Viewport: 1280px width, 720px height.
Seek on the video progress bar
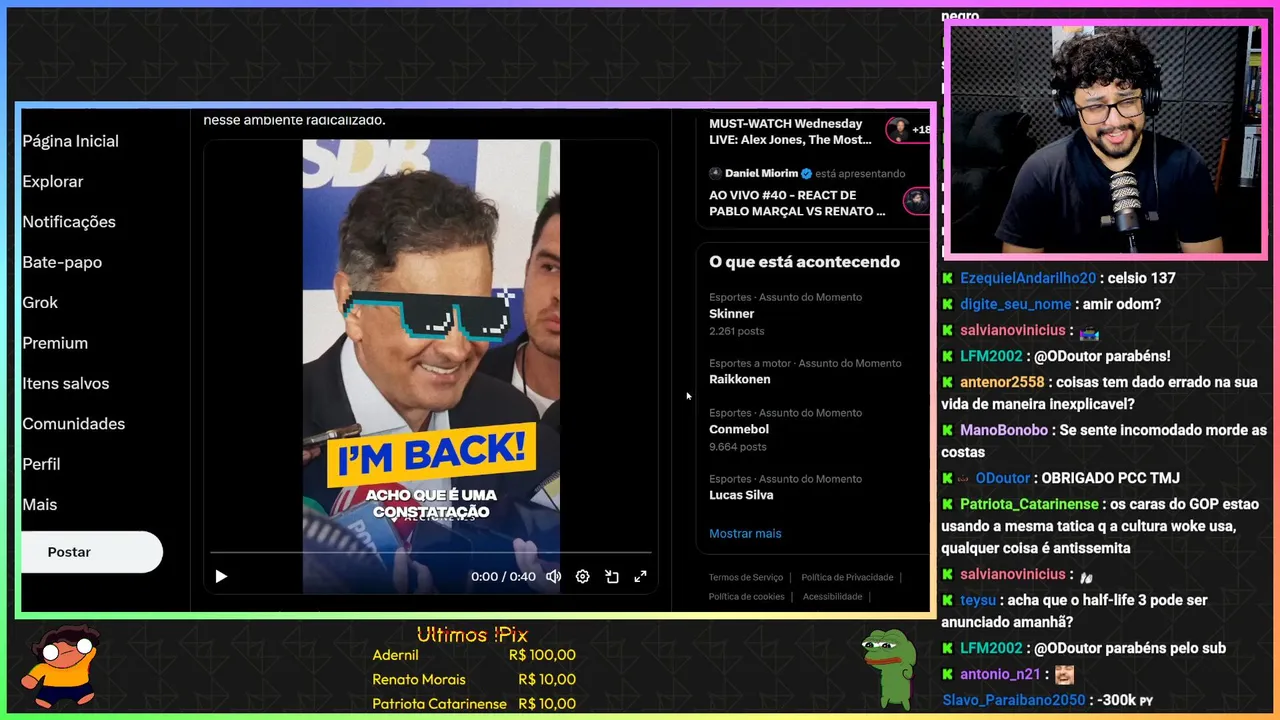[x=430, y=552]
